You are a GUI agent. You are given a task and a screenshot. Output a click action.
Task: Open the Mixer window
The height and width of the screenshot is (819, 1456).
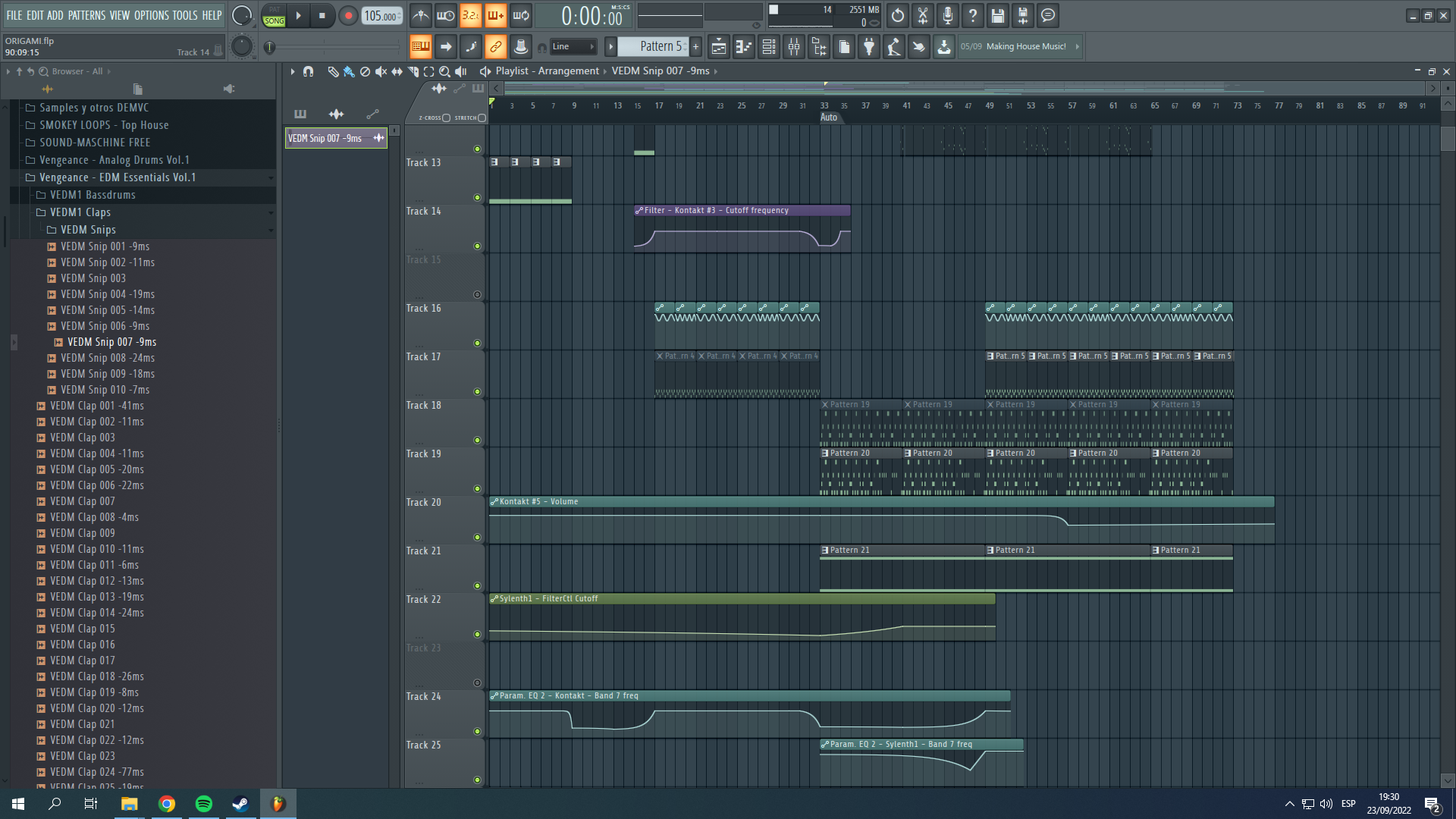[794, 47]
